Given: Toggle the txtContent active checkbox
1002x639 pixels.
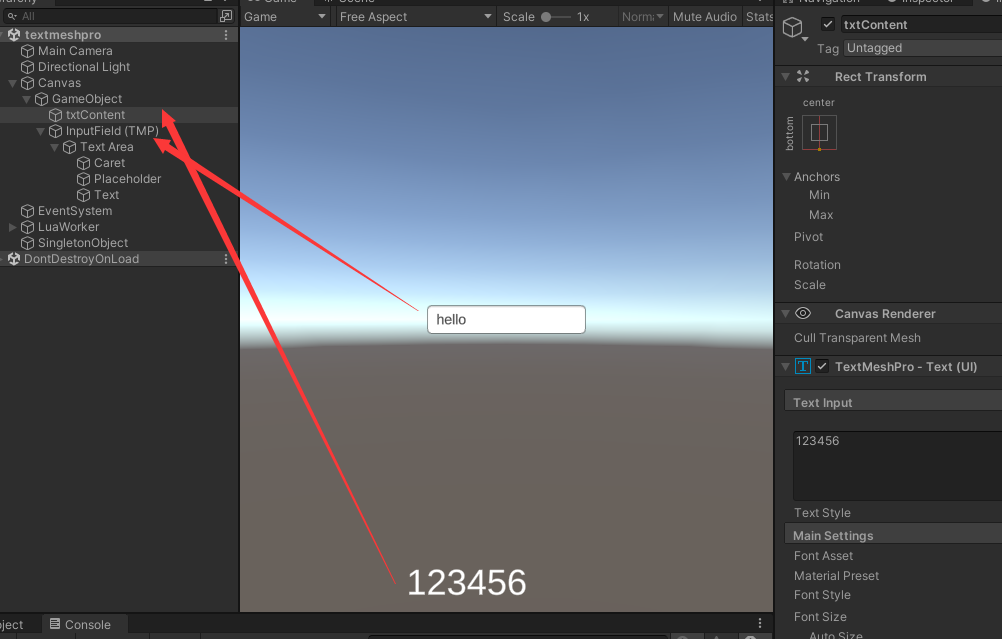Looking at the screenshot, I should [x=828, y=25].
